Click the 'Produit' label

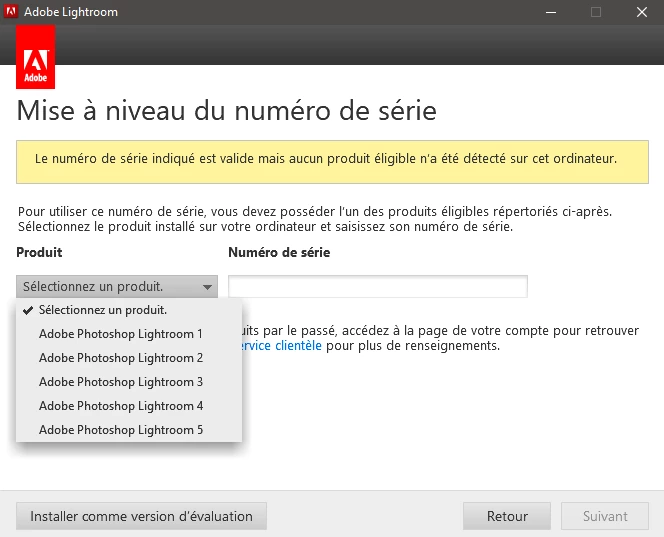pos(39,252)
